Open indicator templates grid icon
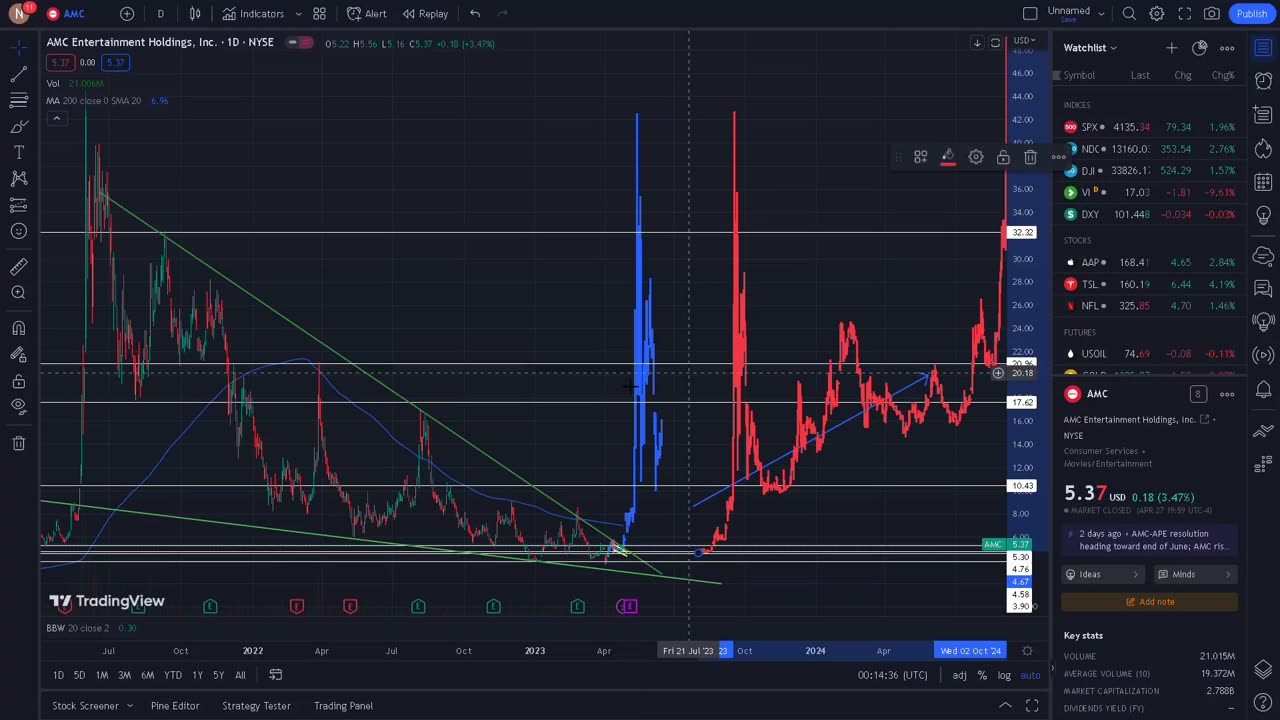This screenshot has height=720, width=1280. coord(319,14)
